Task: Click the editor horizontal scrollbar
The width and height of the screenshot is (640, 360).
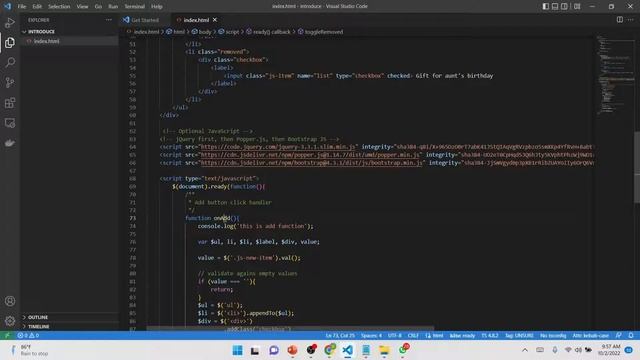Action: (290, 329)
